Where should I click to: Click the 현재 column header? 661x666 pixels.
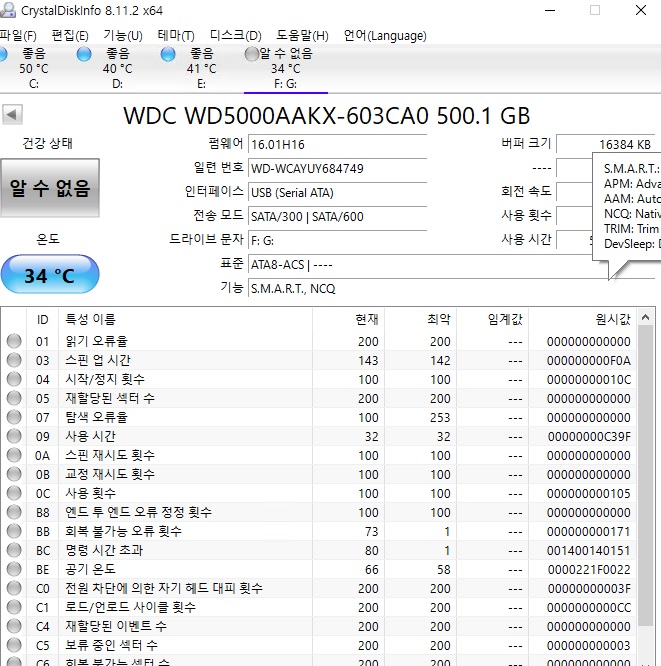[x=349, y=319]
